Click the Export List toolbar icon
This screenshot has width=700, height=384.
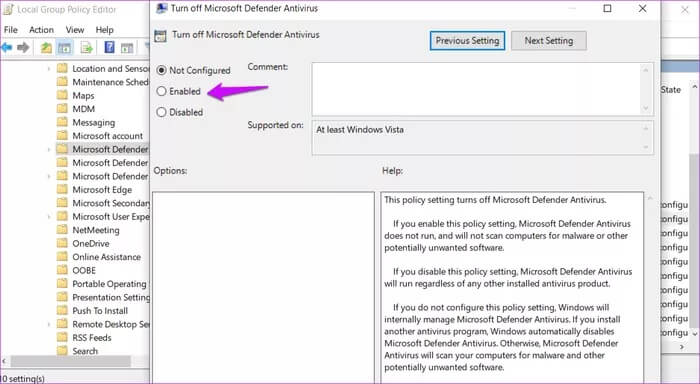click(87, 47)
